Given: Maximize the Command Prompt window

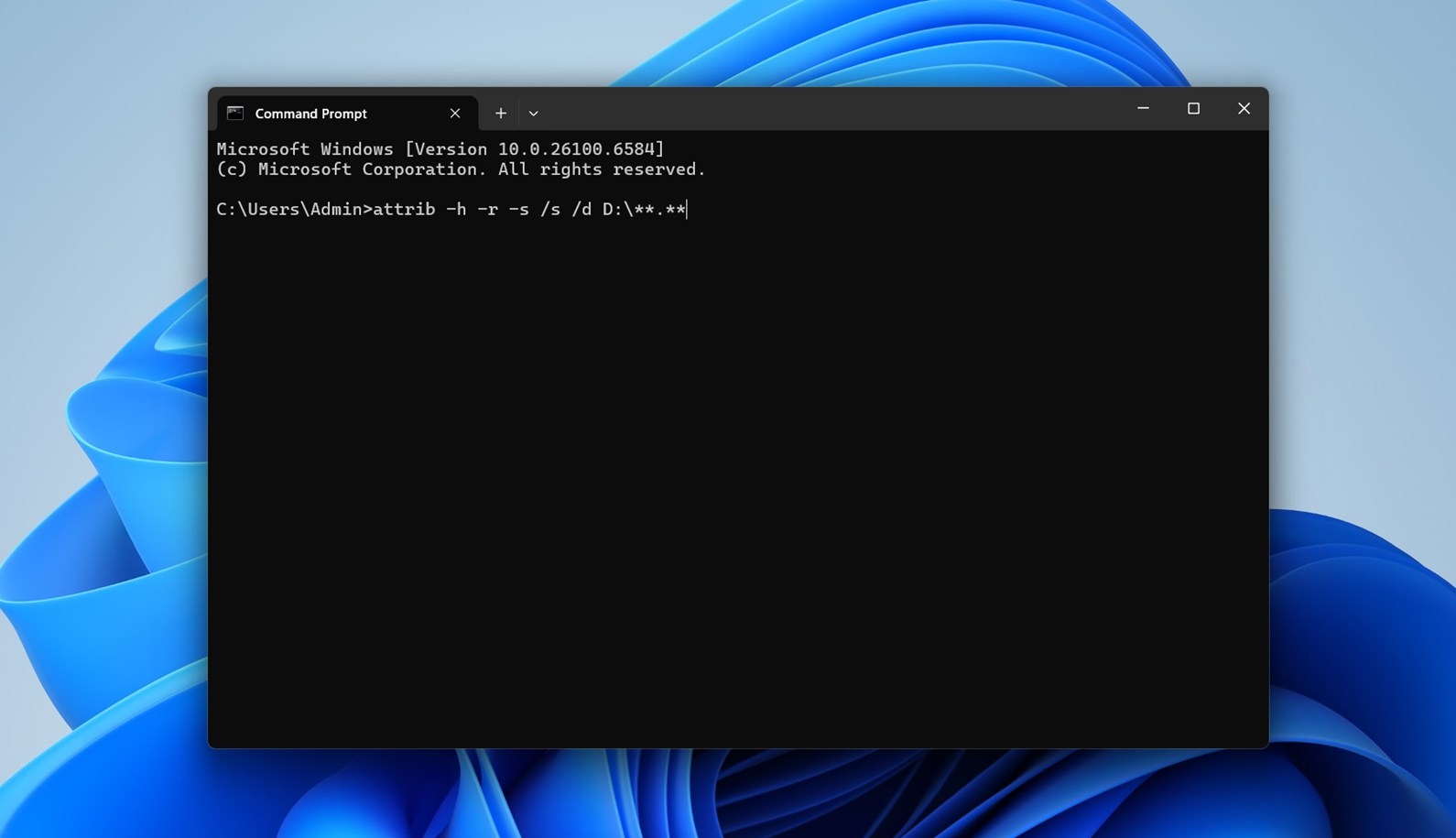Looking at the screenshot, I should click(x=1193, y=109).
